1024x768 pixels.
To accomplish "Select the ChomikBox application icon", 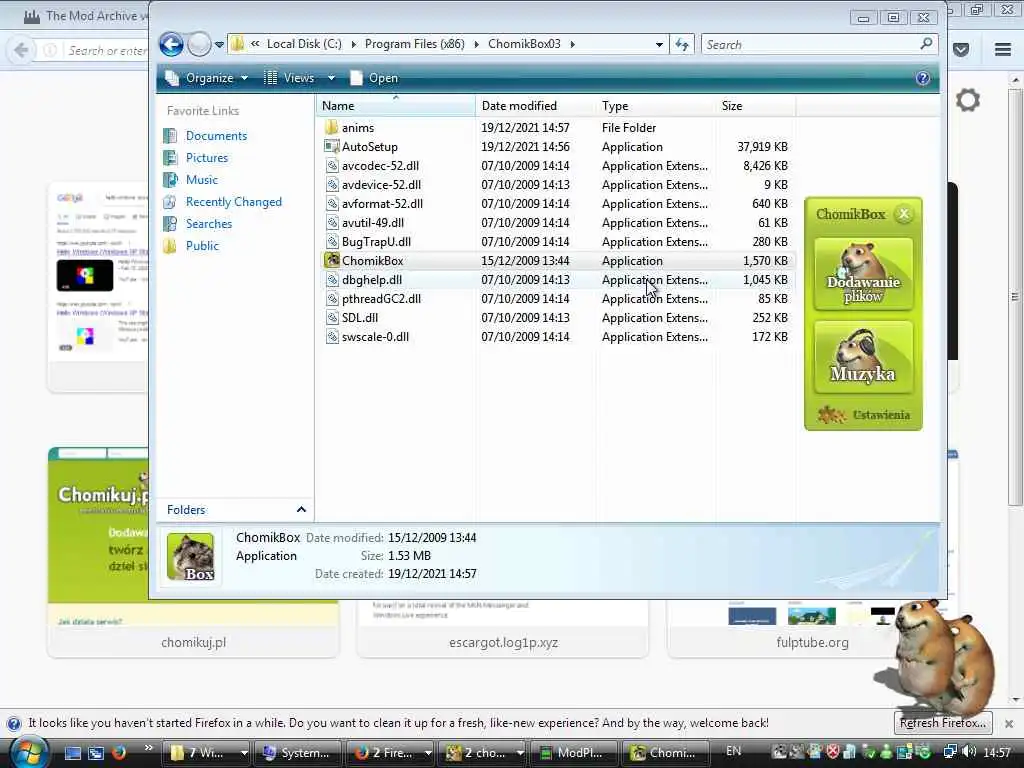I will (332, 261).
